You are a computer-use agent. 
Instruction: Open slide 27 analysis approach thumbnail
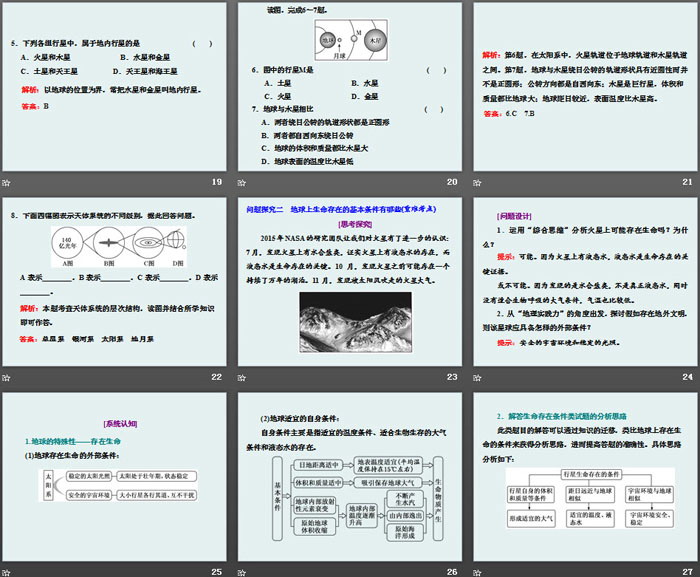(585, 477)
